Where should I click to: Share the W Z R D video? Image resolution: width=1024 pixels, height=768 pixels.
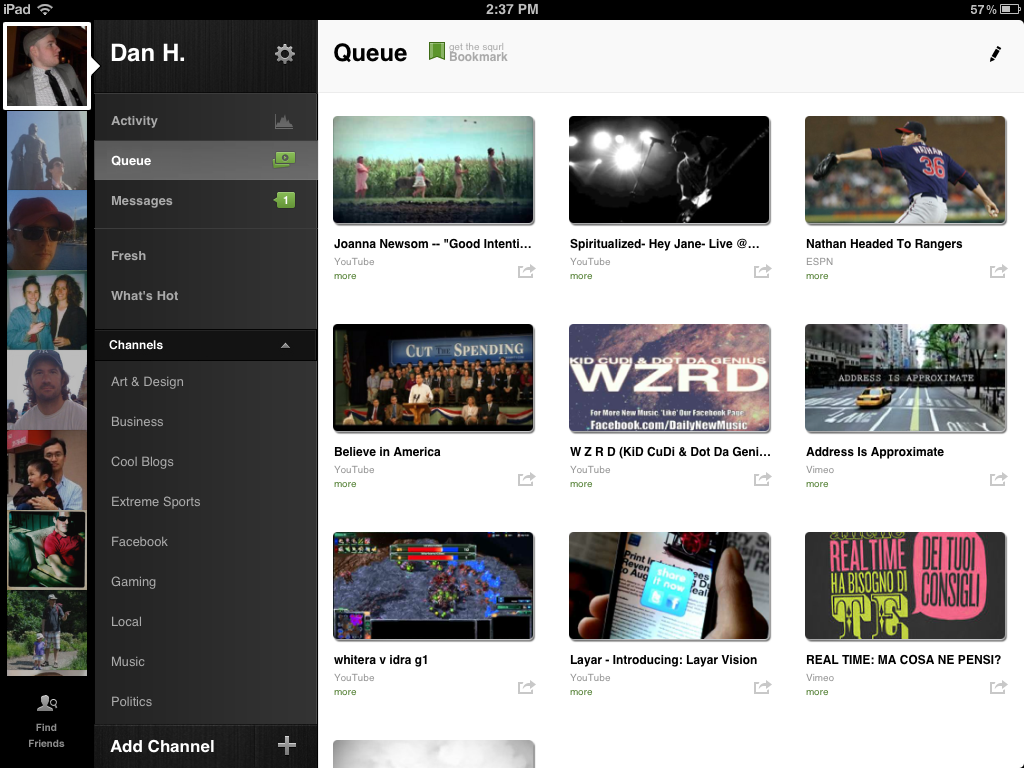tap(762, 479)
